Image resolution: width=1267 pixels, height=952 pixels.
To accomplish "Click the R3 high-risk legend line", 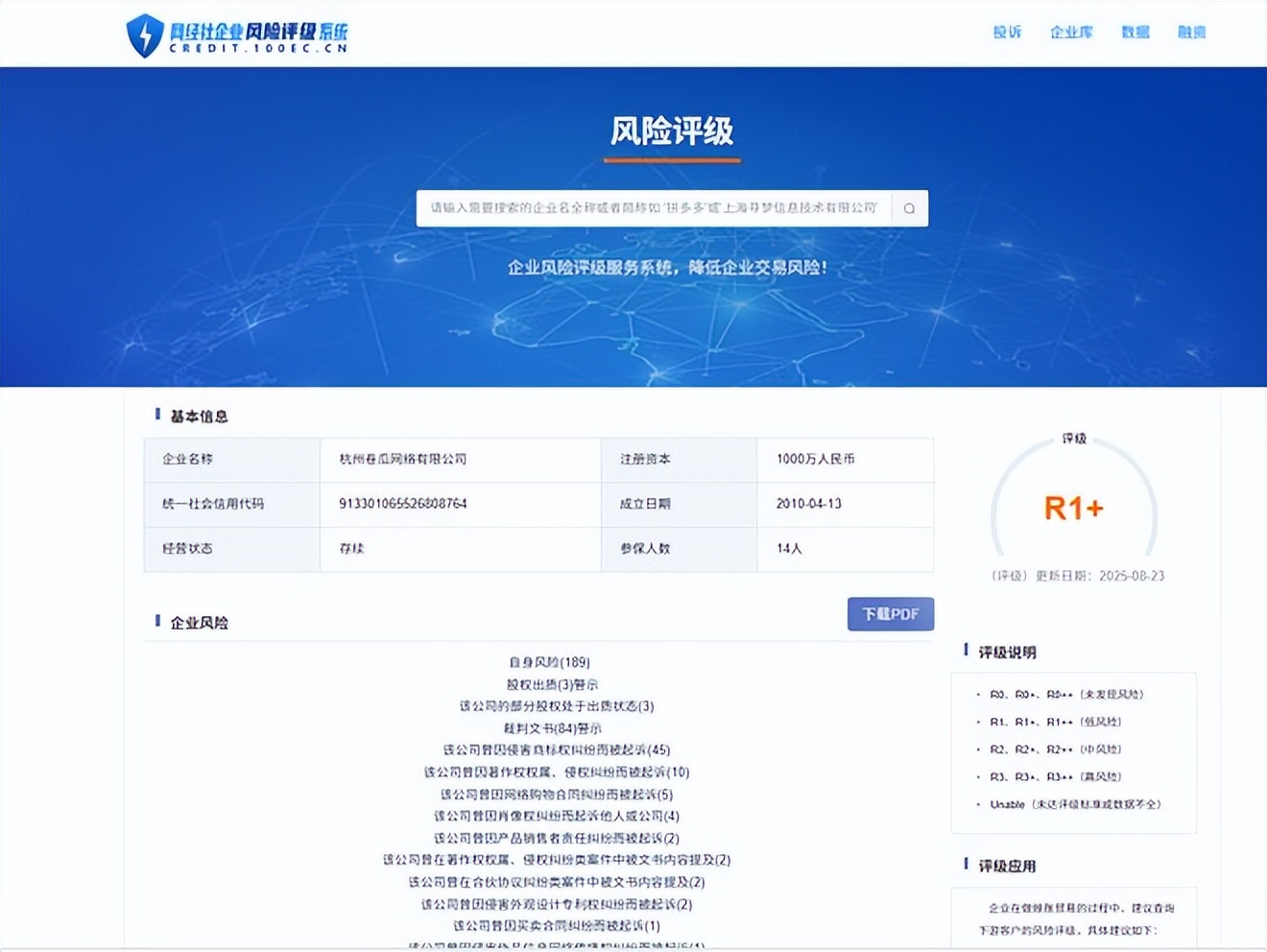I will [1056, 776].
